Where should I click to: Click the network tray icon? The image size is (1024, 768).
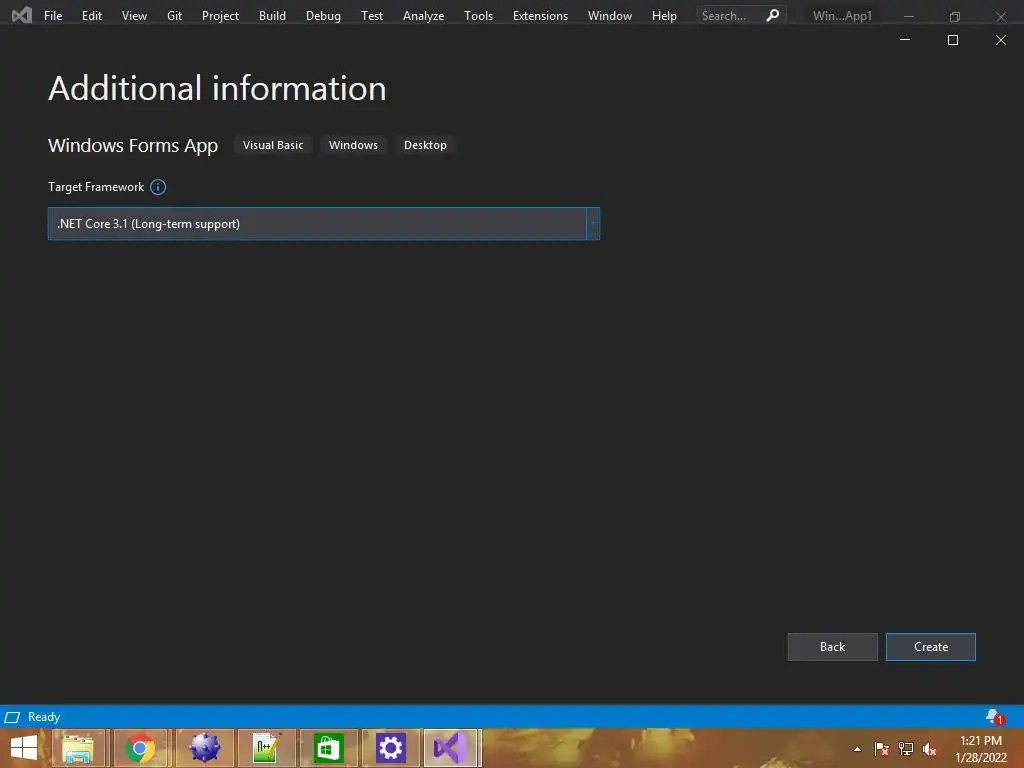click(x=906, y=749)
